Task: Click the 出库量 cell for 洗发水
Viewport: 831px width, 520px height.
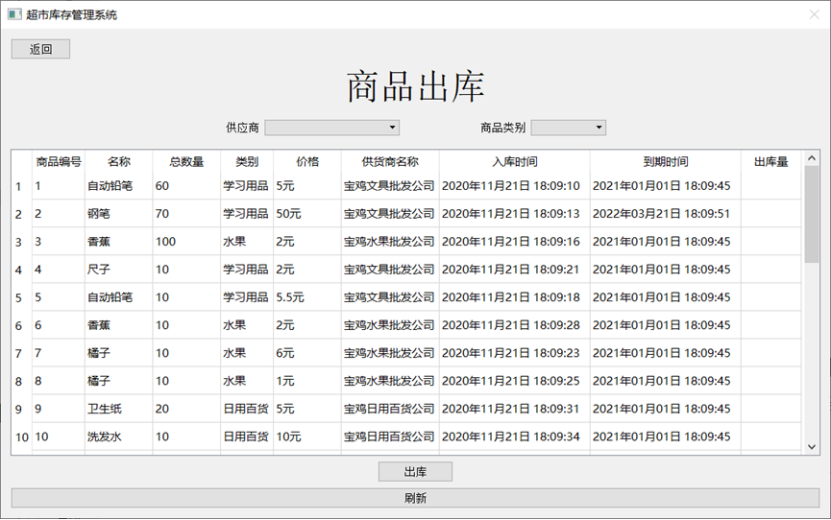Action: click(771, 437)
